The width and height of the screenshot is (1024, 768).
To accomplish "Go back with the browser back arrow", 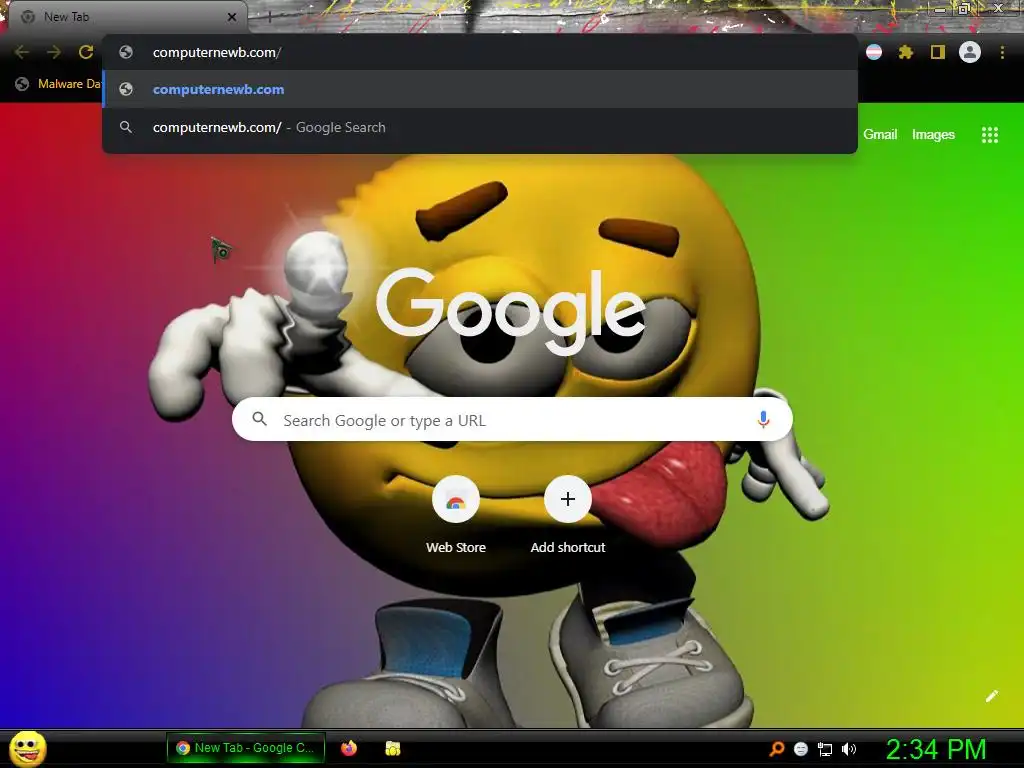I will coord(22,52).
